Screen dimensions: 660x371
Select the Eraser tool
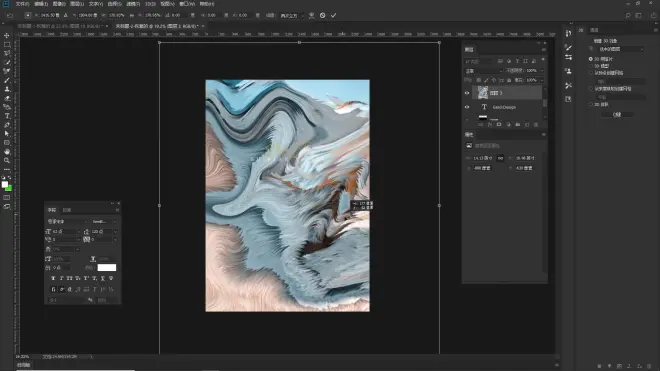click(x=7, y=98)
